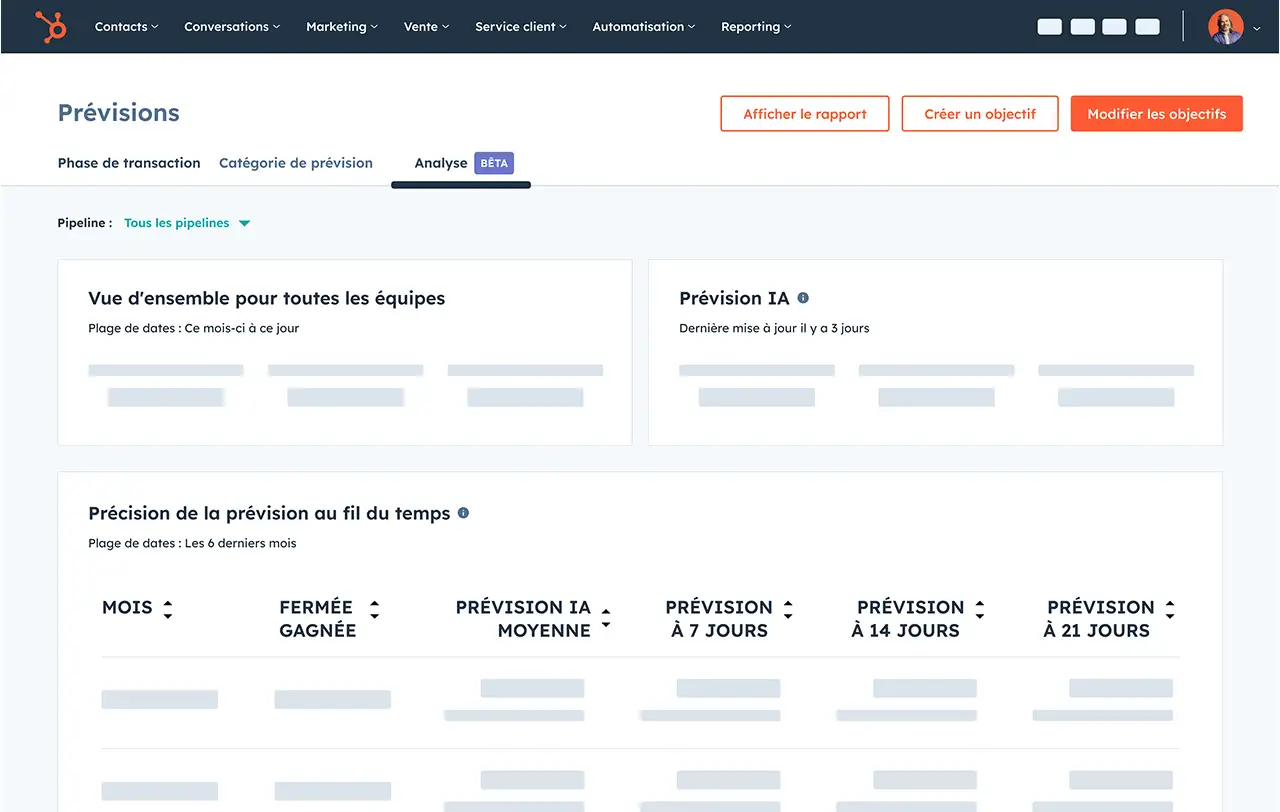Sort by Prévision IA moyenne arrows

(x=605, y=618)
